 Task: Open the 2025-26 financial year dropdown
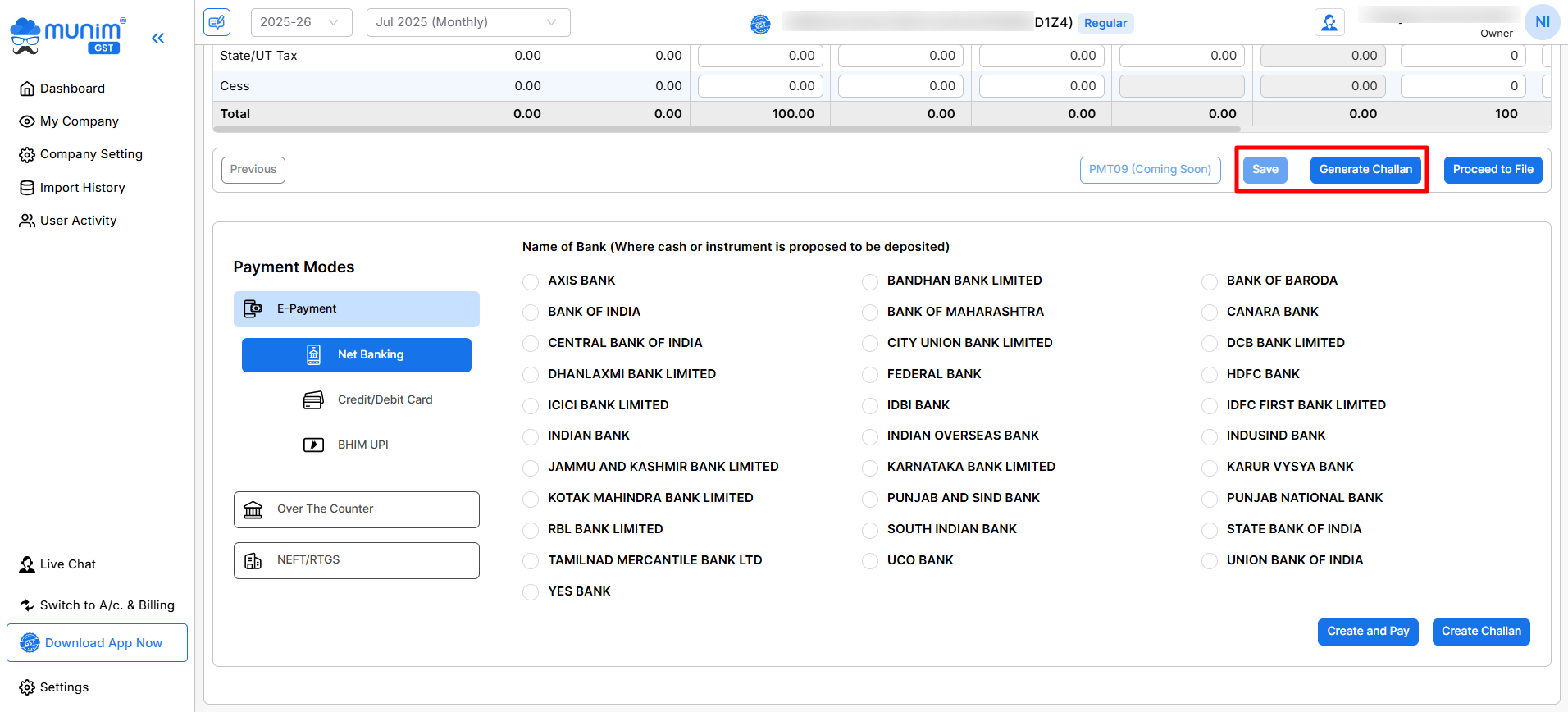[301, 22]
